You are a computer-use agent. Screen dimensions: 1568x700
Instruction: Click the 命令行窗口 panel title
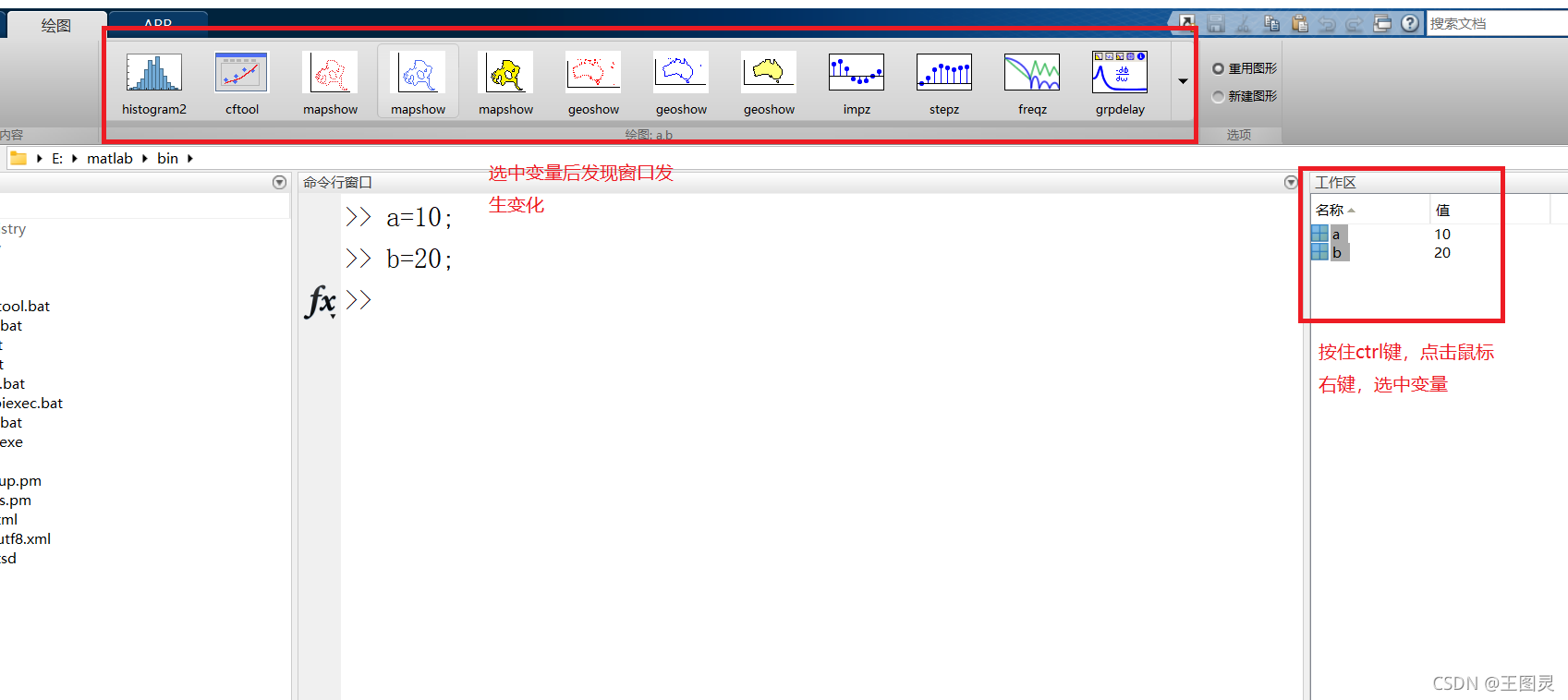click(x=337, y=183)
